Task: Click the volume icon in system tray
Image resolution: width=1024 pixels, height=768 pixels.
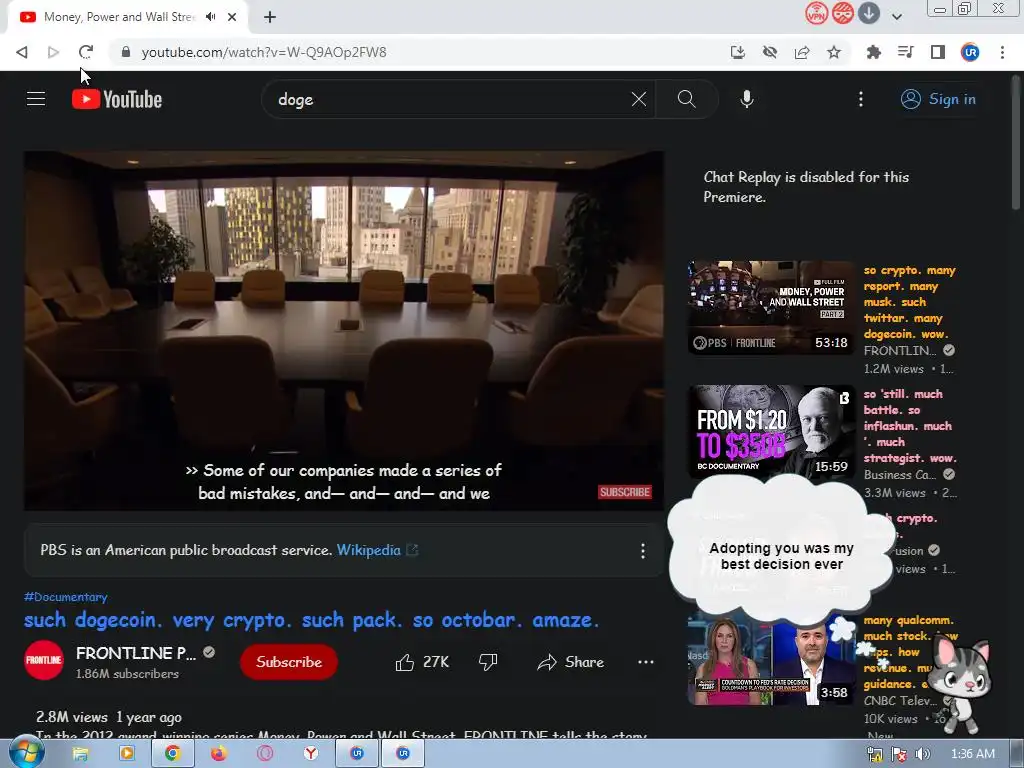Action: (923, 754)
